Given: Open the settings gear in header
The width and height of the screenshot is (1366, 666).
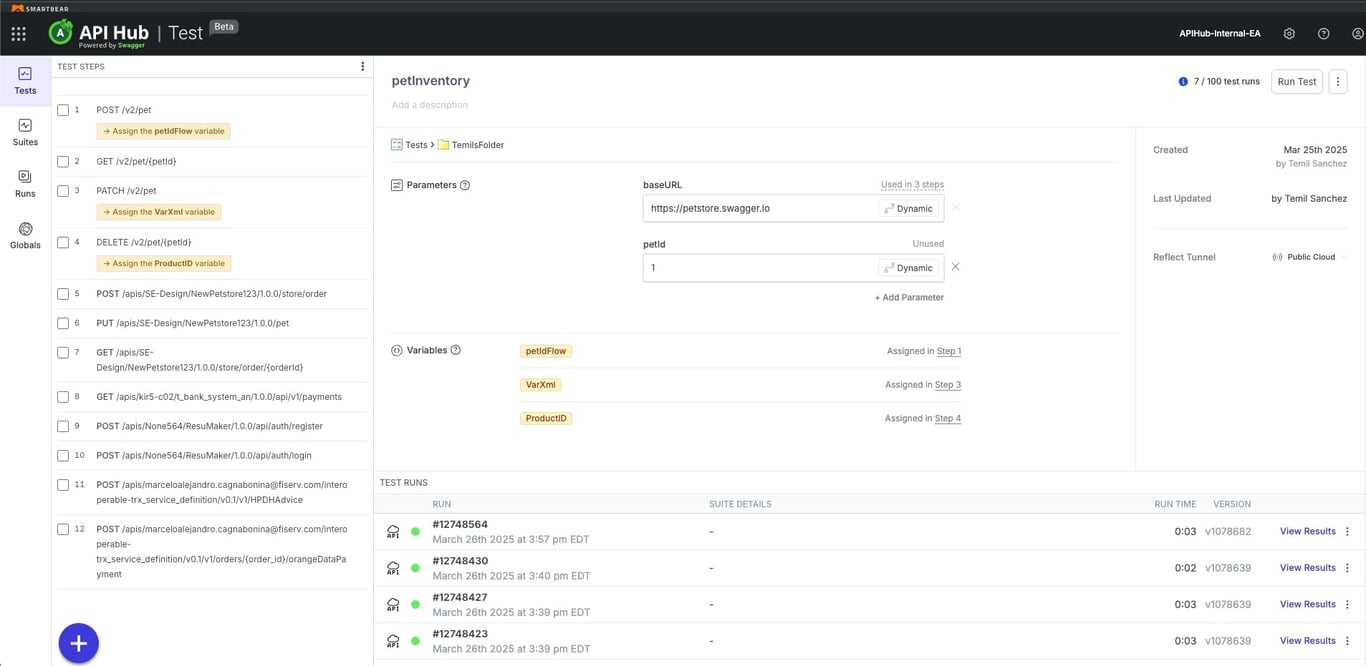Looking at the screenshot, I should point(1289,34).
